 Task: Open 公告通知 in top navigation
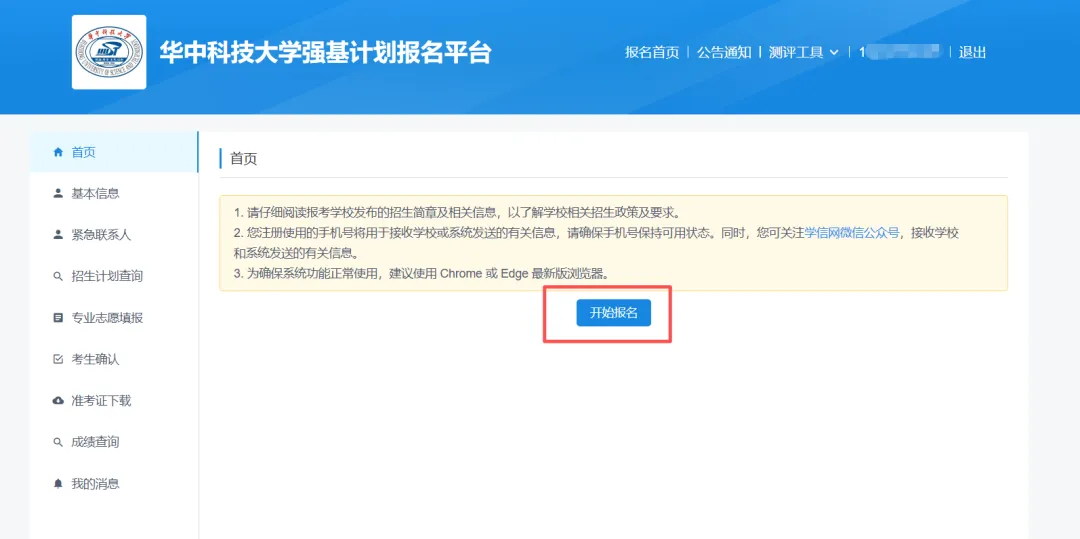724,52
